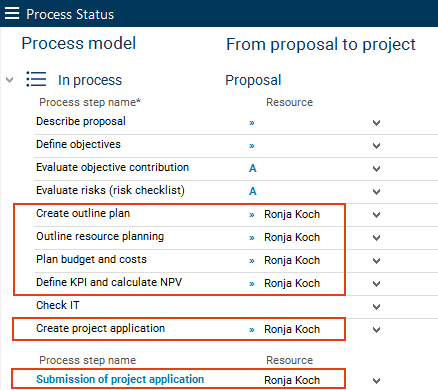The image size is (438, 390).
Task: Select the Outline resource planning step
Action: tap(100, 236)
